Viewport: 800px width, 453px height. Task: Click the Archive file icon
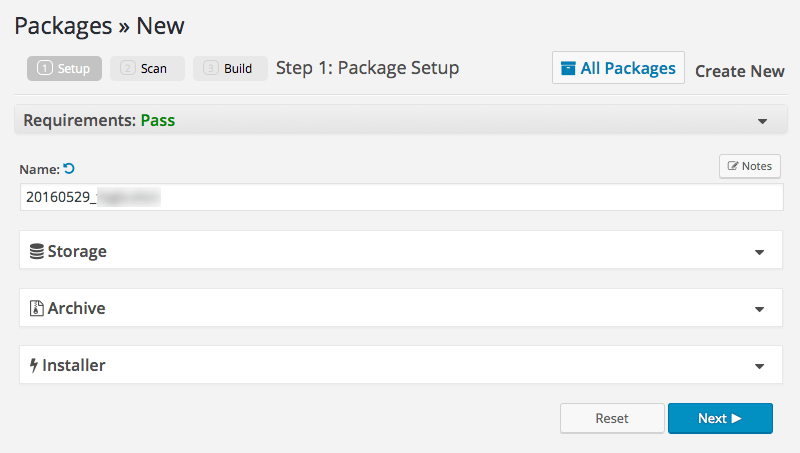pos(37,309)
